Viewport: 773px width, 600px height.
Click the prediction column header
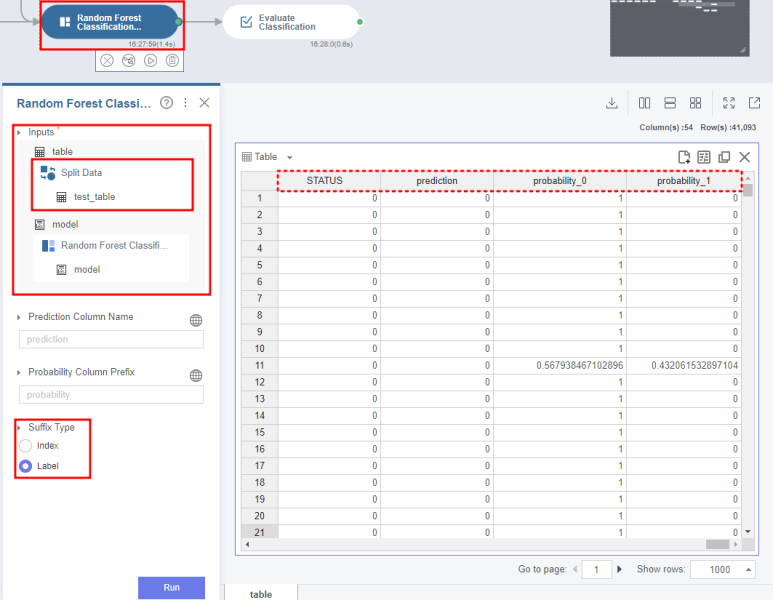click(x=437, y=181)
